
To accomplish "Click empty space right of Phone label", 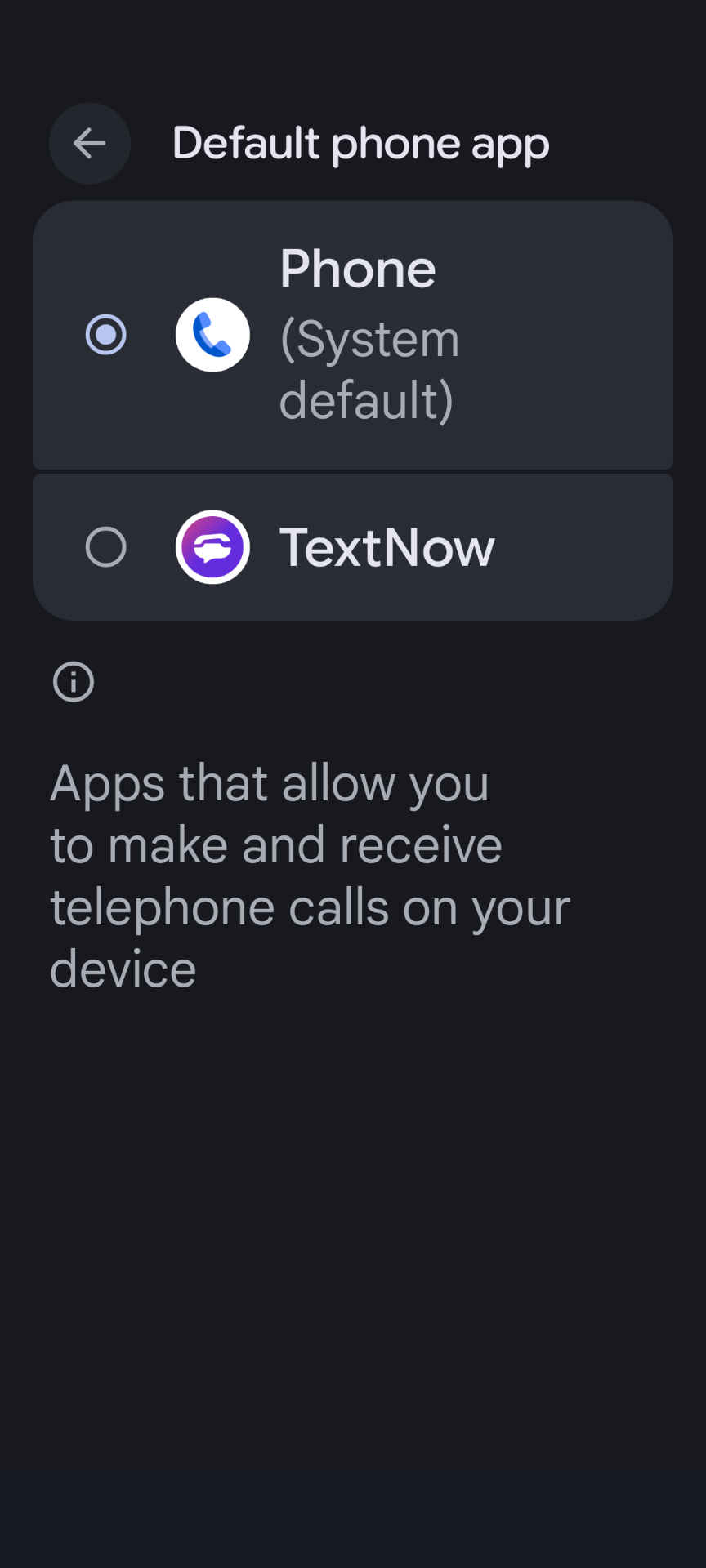I will (564, 335).
